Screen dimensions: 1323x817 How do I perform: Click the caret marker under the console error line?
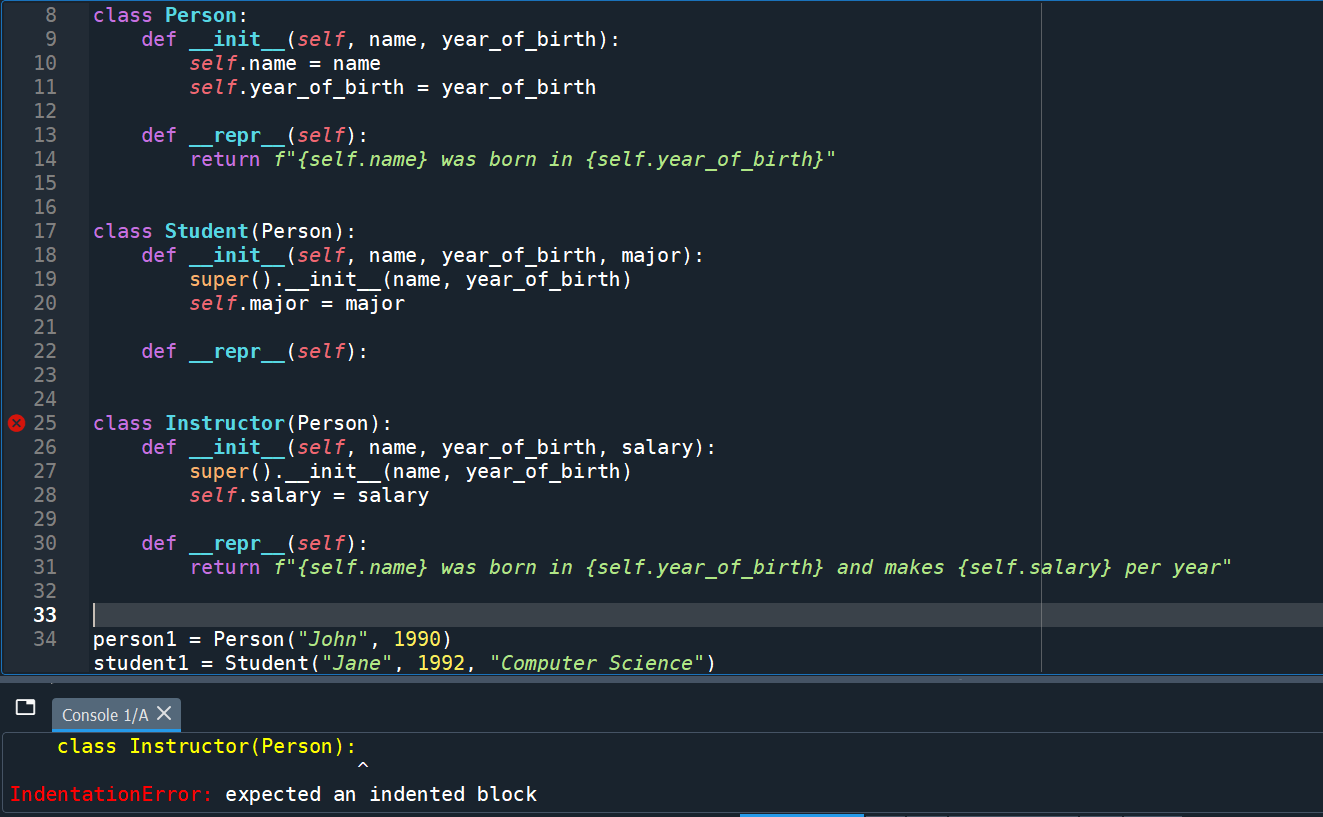pyautogui.click(x=364, y=766)
